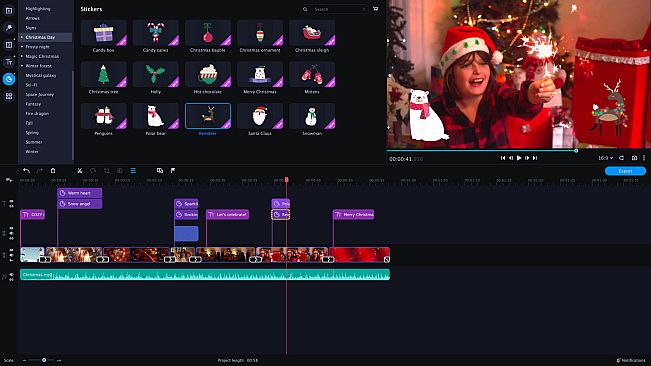
Task: Click the Rotate clip toolbar icon
Action: tap(93, 171)
